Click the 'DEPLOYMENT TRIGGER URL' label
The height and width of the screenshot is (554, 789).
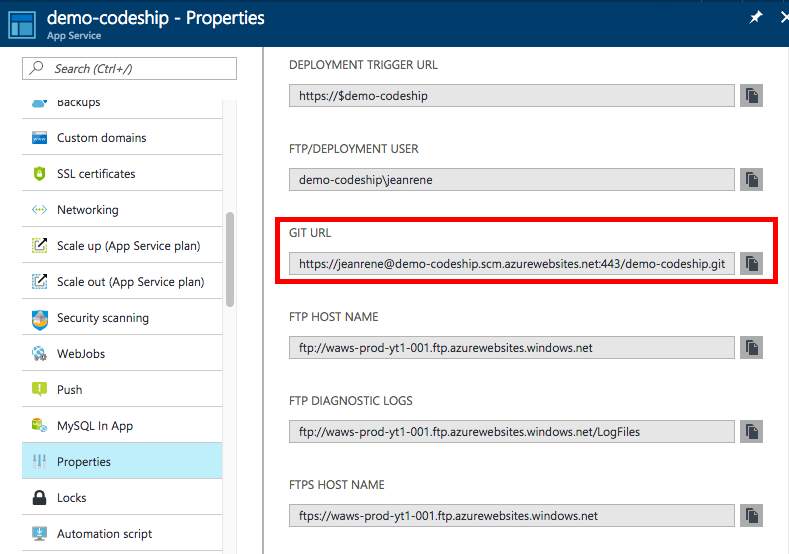click(x=363, y=65)
